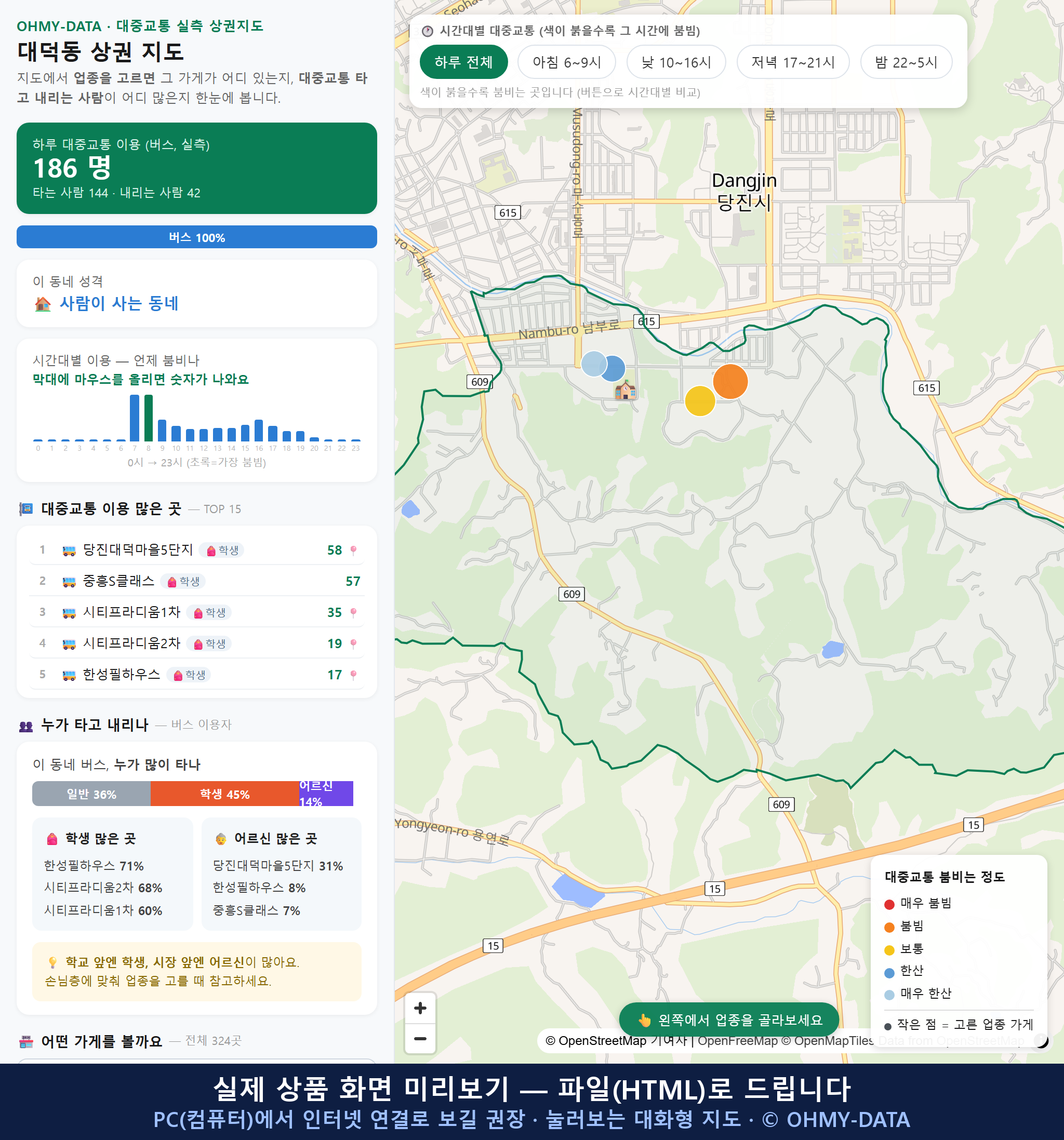
Task: Select the darker blue stop circle on the map
Action: coord(615,368)
